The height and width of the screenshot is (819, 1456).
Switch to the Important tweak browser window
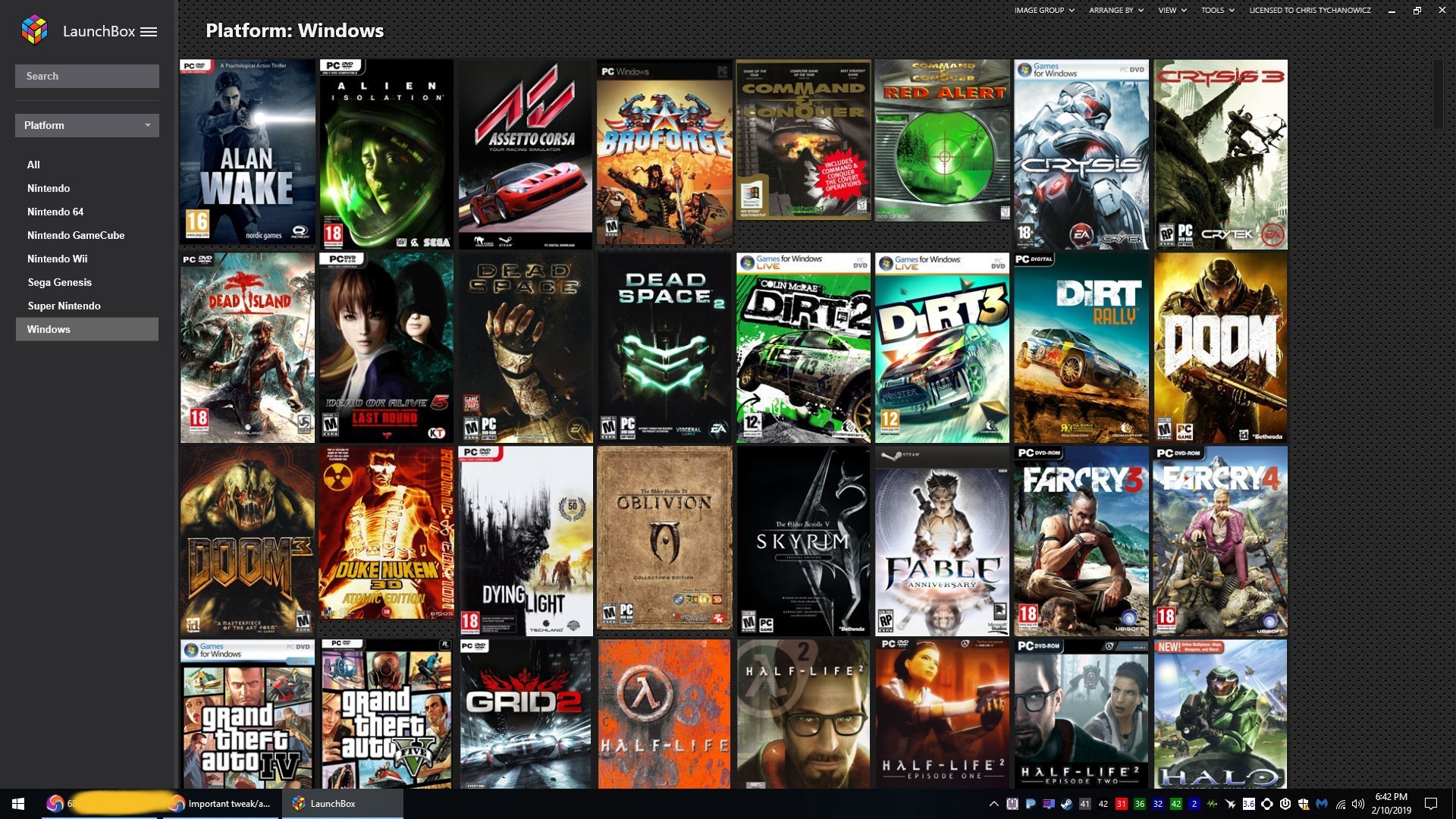pyautogui.click(x=220, y=804)
